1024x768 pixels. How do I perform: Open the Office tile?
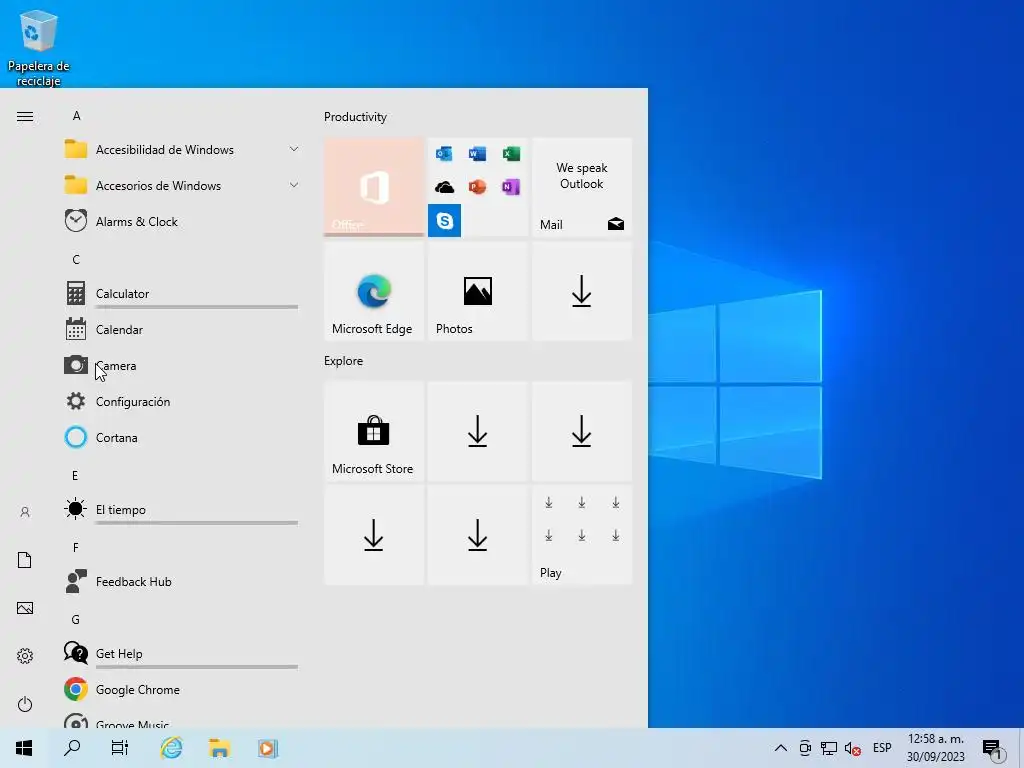pos(374,187)
